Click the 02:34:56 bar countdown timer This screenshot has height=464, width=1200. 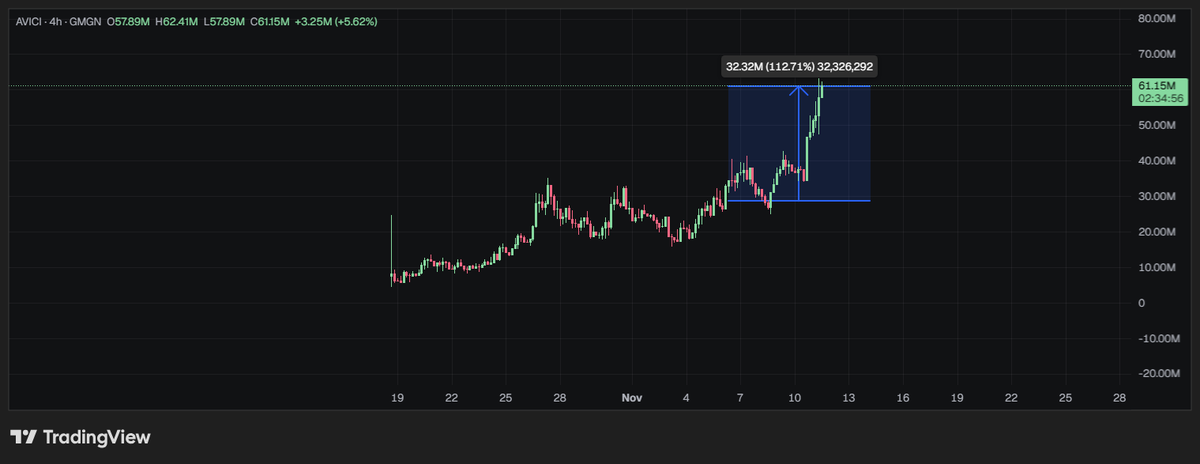click(1161, 99)
